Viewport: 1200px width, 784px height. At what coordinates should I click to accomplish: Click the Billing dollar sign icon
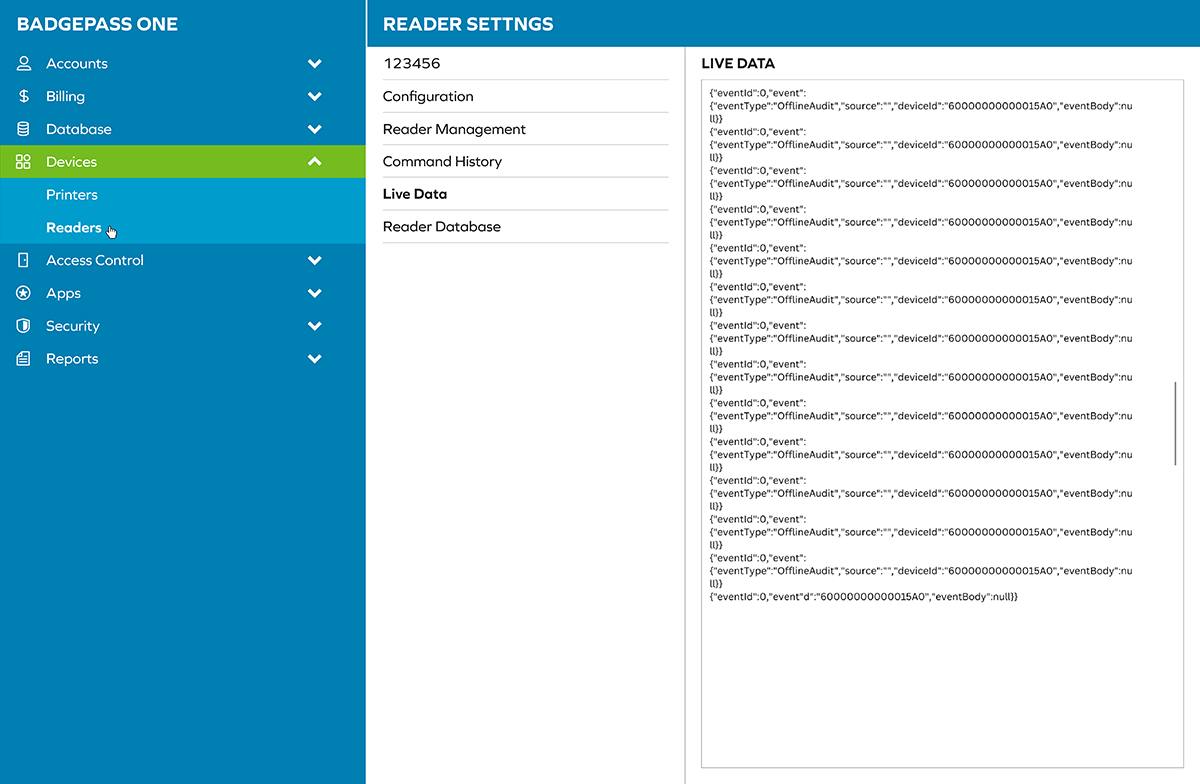click(24, 96)
